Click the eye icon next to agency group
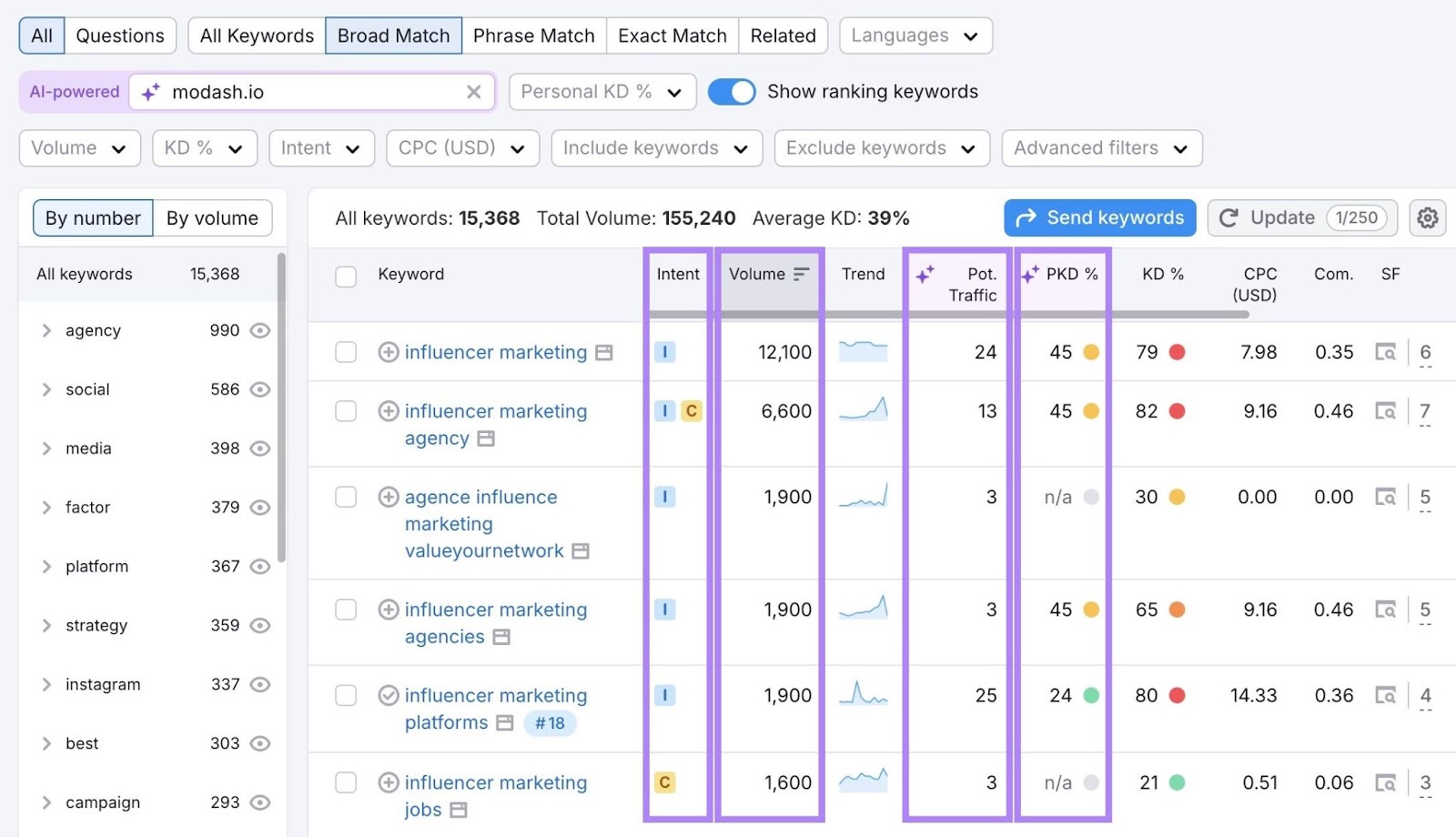Screen dimensions: 1456x837 pyautogui.click(x=259, y=330)
